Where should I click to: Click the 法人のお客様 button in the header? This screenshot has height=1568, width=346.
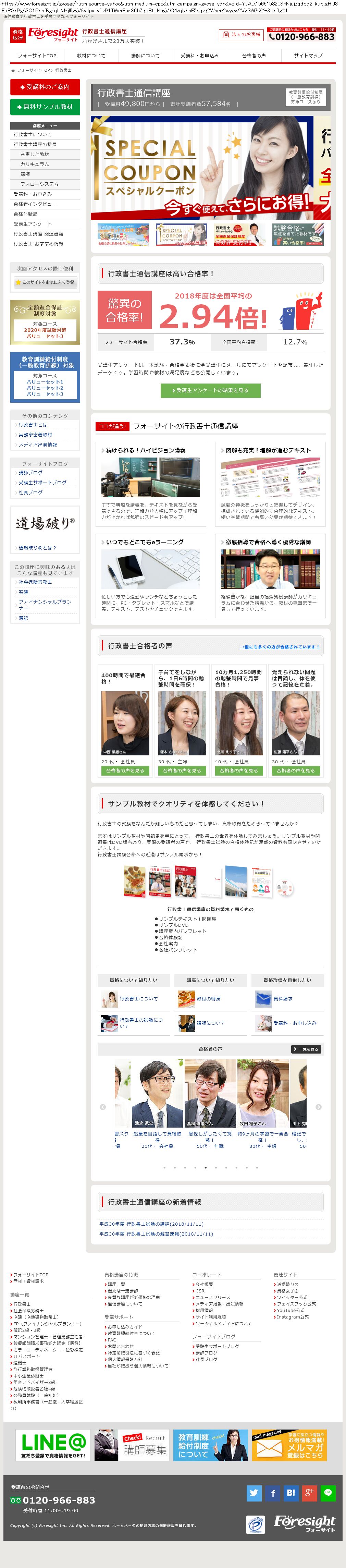click(x=242, y=35)
